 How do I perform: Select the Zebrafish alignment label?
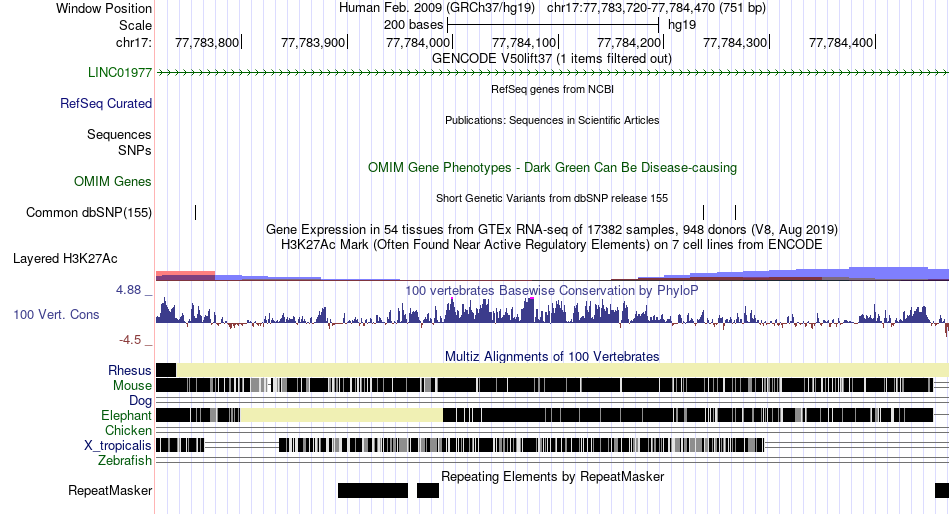tap(125, 461)
